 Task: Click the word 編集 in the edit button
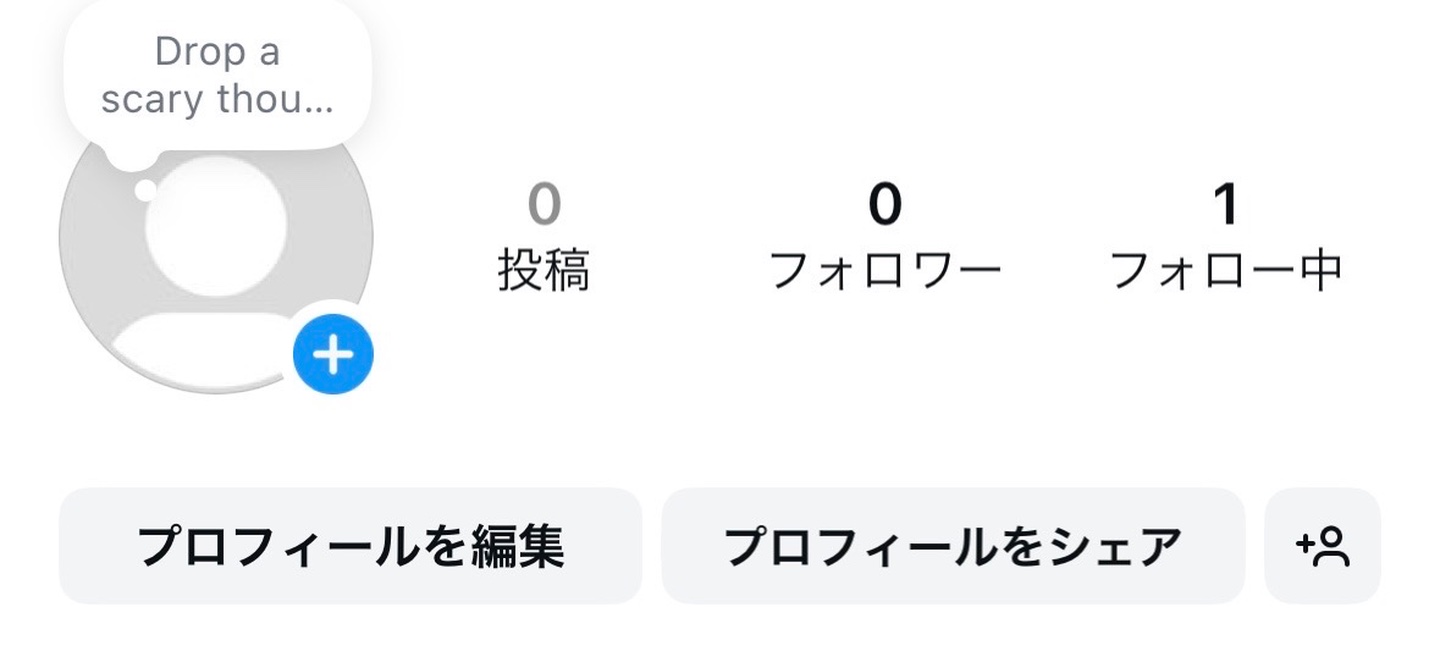pyautogui.click(x=518, y=546)
